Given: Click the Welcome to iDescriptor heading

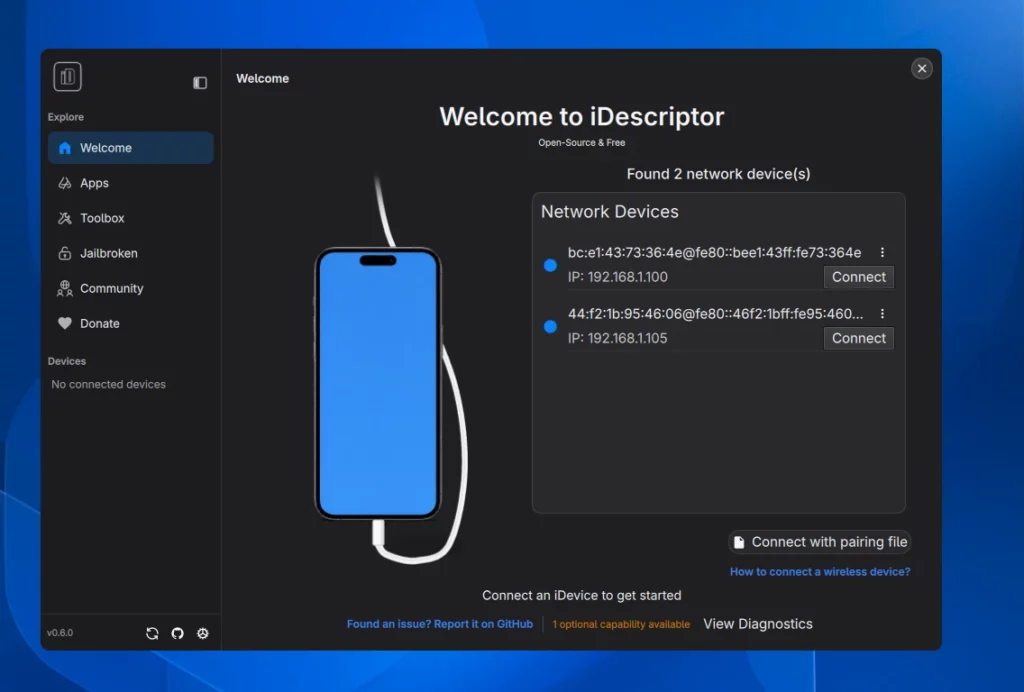Looking at the screenshot, I should pos(581,117).
